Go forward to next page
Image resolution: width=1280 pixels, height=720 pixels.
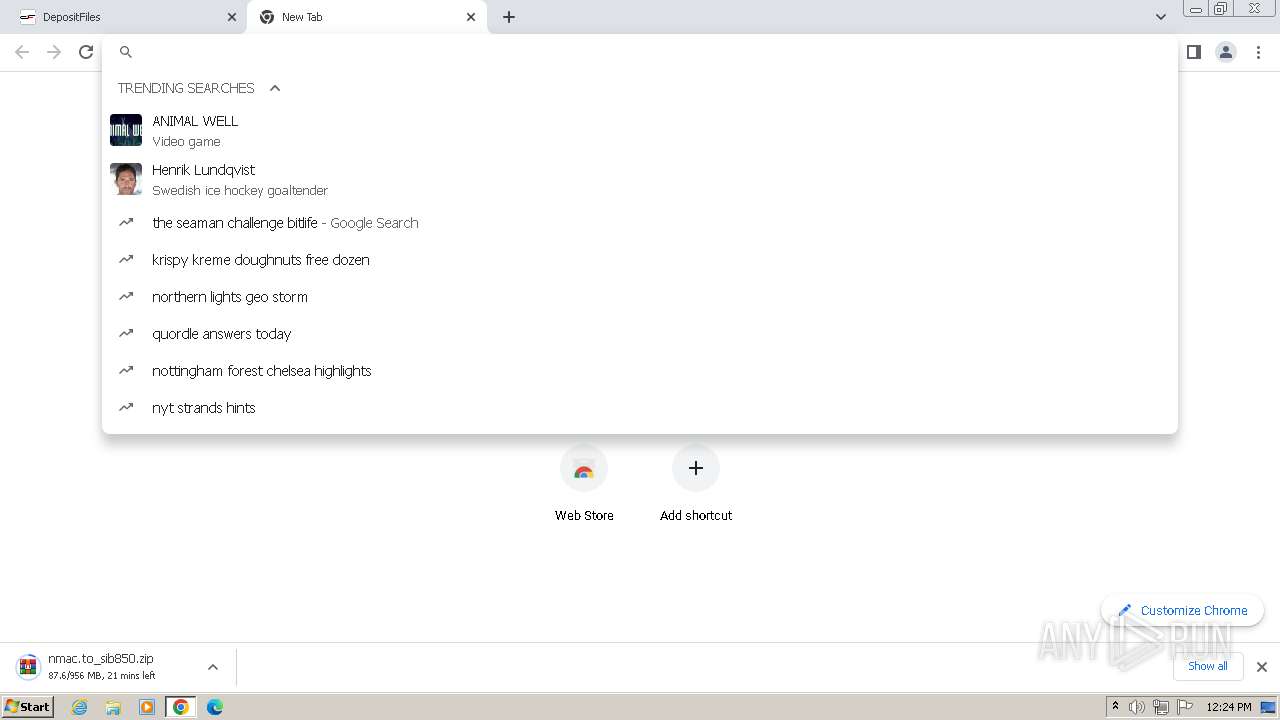[x=54, y=52]
